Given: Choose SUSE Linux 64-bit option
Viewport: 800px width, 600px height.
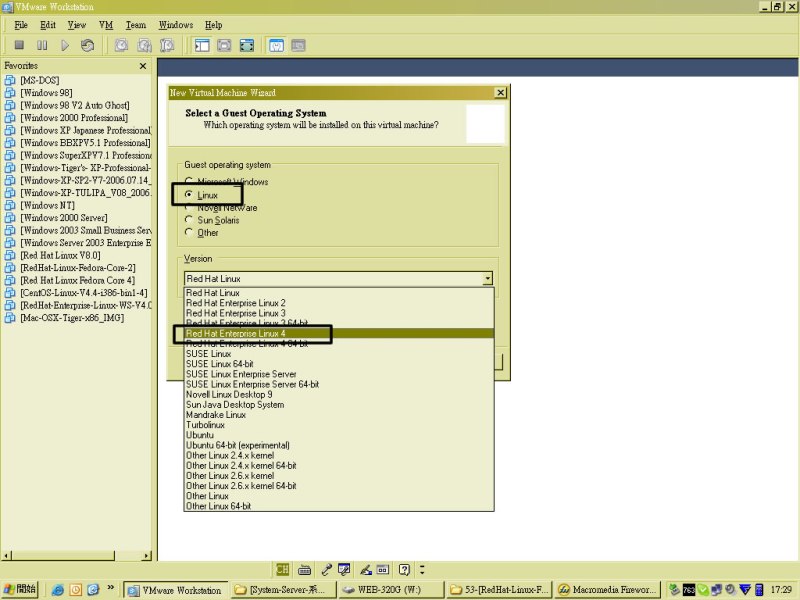Looking at the screenshot, I should pos(339,364).
